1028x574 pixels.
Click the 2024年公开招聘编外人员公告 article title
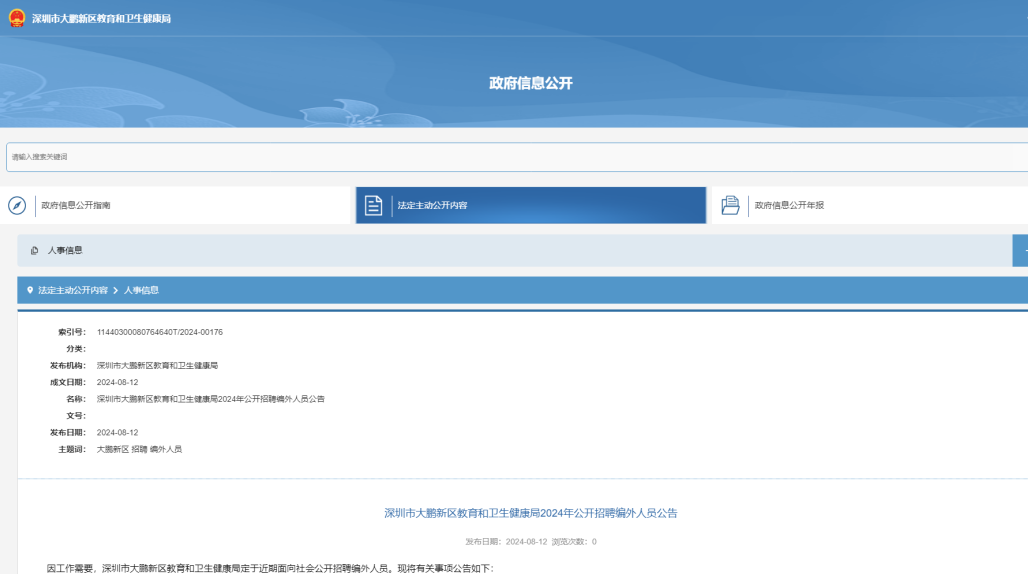[531, 513]
